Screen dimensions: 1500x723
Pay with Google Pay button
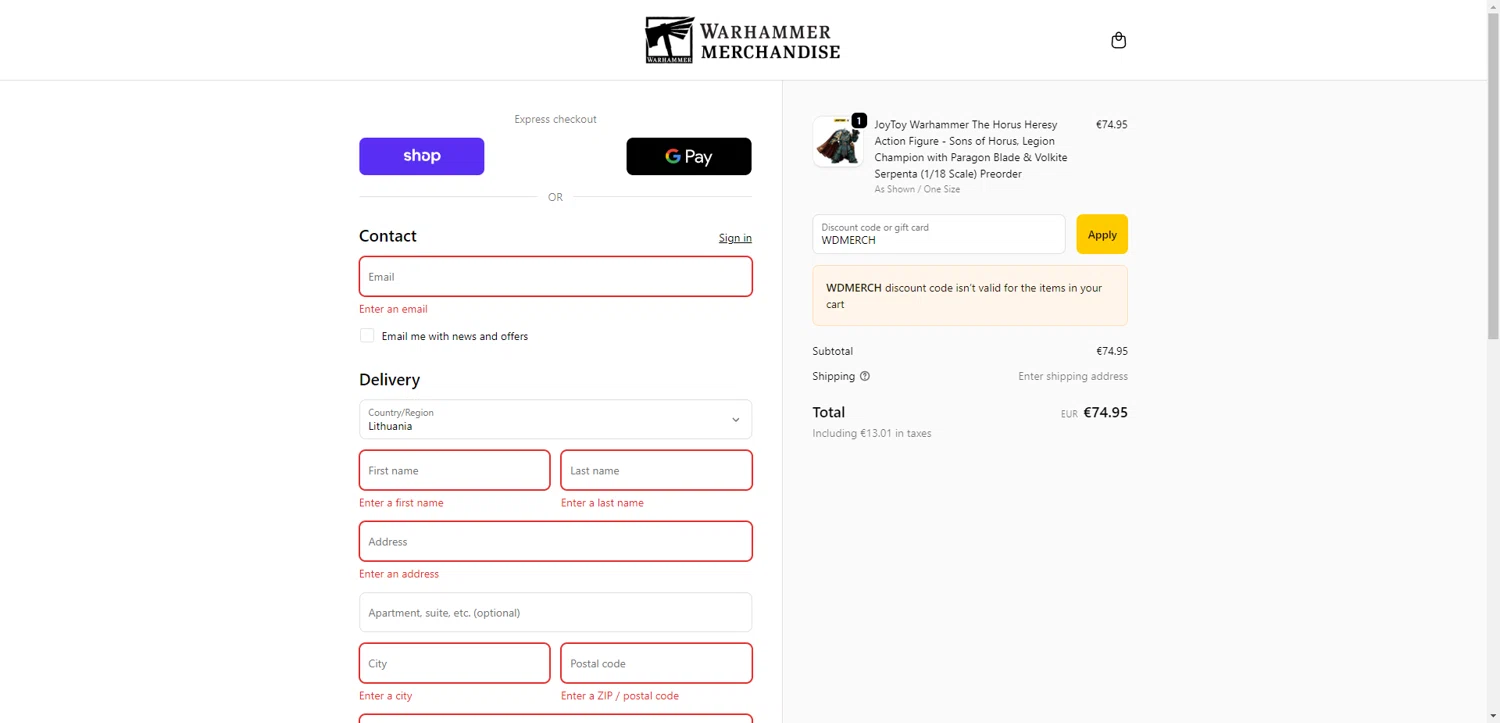[689, 156]
